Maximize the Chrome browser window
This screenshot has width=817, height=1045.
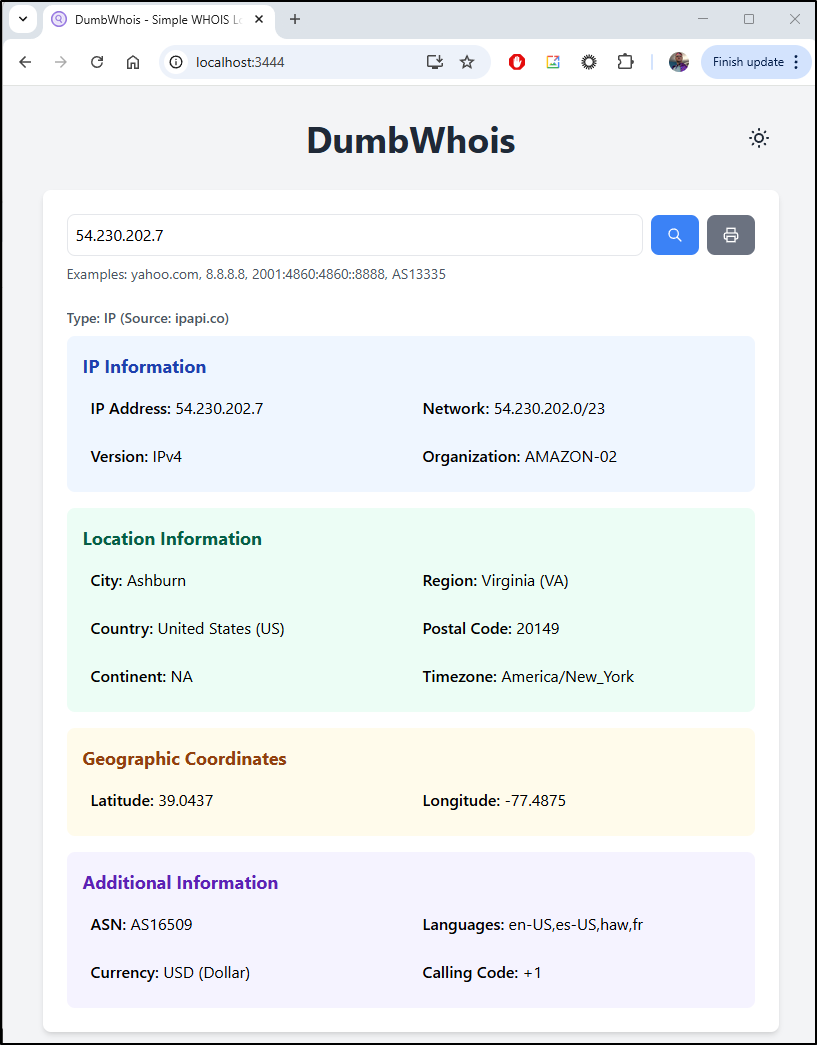748,19
